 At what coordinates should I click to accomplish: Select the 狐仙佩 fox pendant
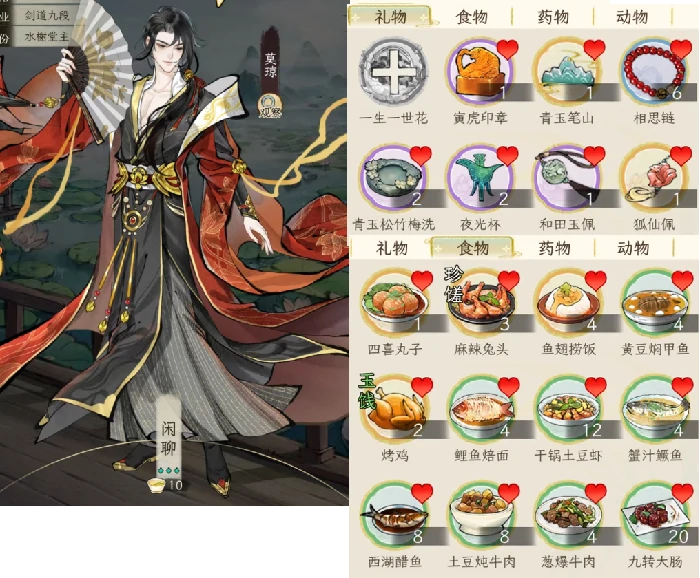[654, 178]
